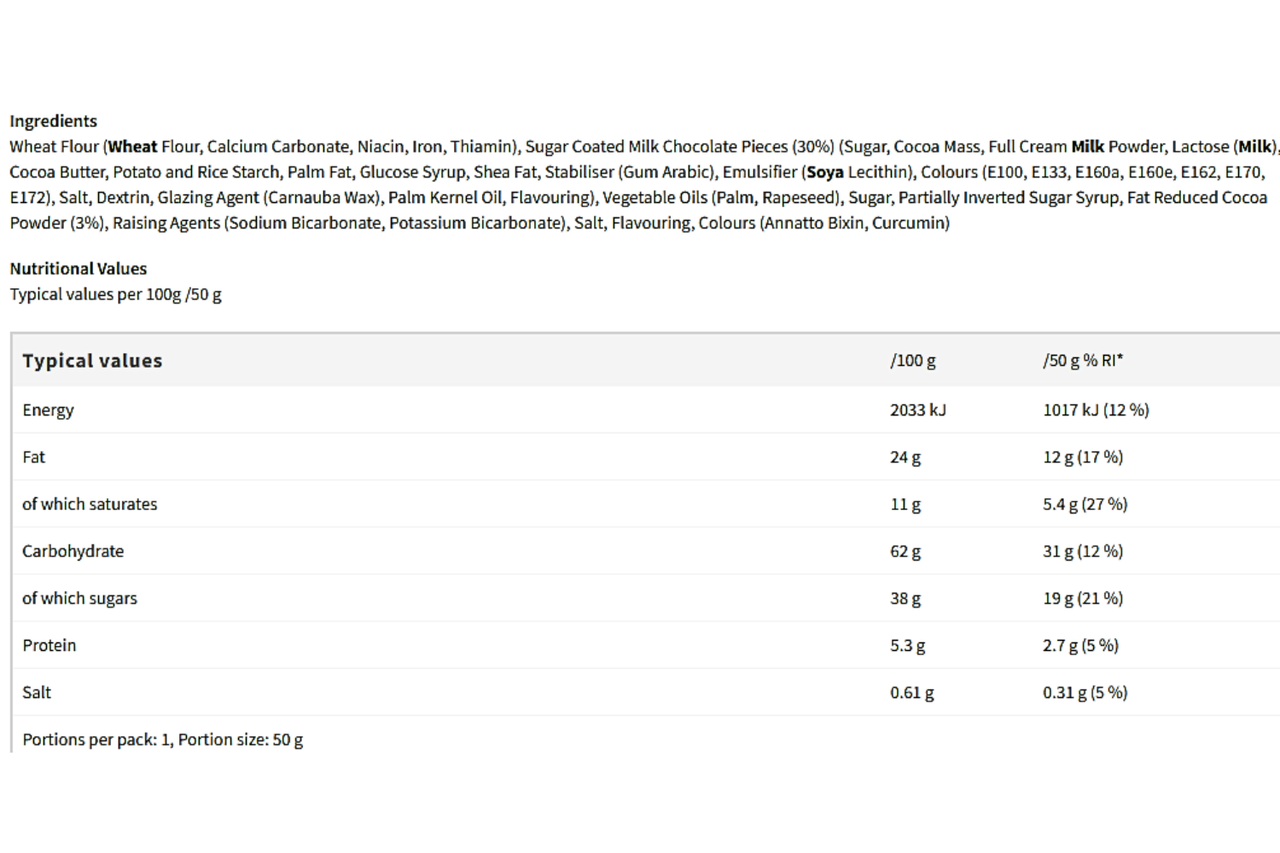Select the Fat row label

click(x=34, y=457)
